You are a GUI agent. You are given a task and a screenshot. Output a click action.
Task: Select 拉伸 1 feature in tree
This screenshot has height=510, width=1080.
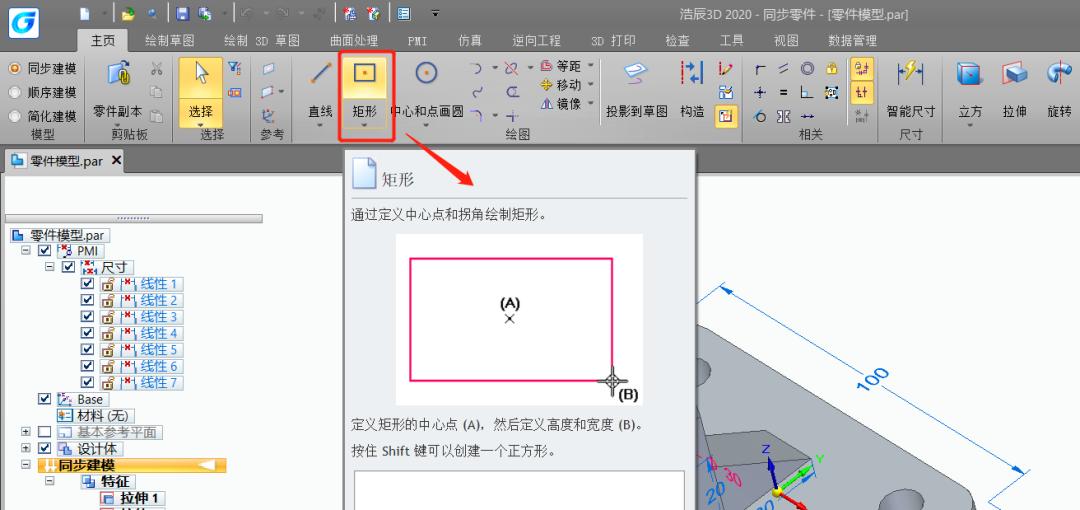pos(132,498)
